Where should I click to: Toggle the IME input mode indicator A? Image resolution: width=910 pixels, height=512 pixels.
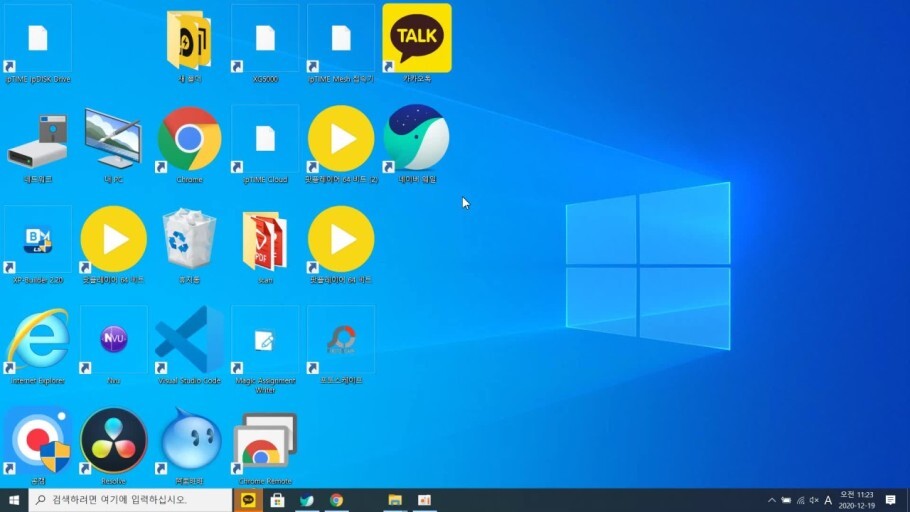(x=828, y=500)
